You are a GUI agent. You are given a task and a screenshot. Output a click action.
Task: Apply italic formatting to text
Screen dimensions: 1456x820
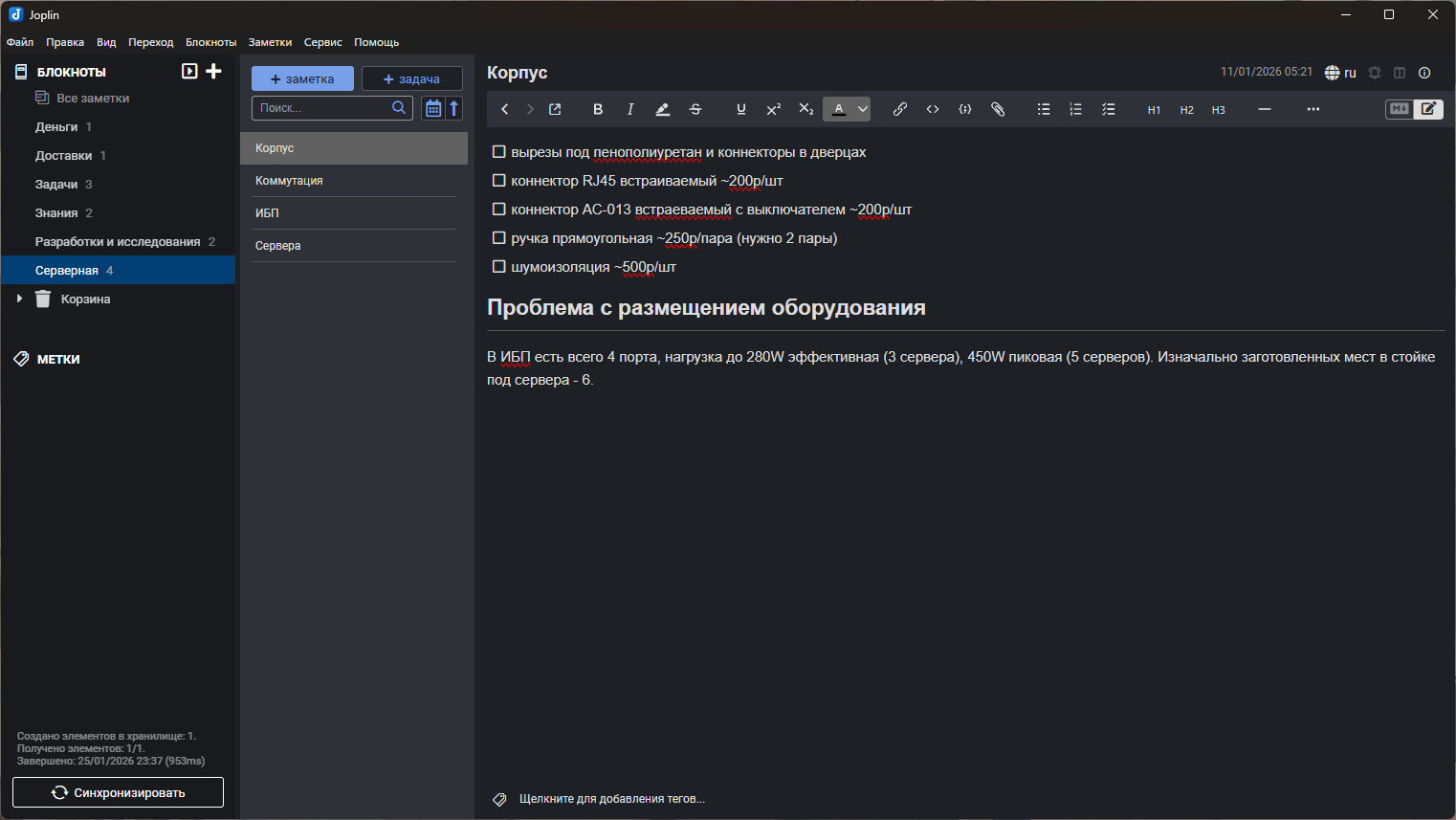(x=630, y=109)
